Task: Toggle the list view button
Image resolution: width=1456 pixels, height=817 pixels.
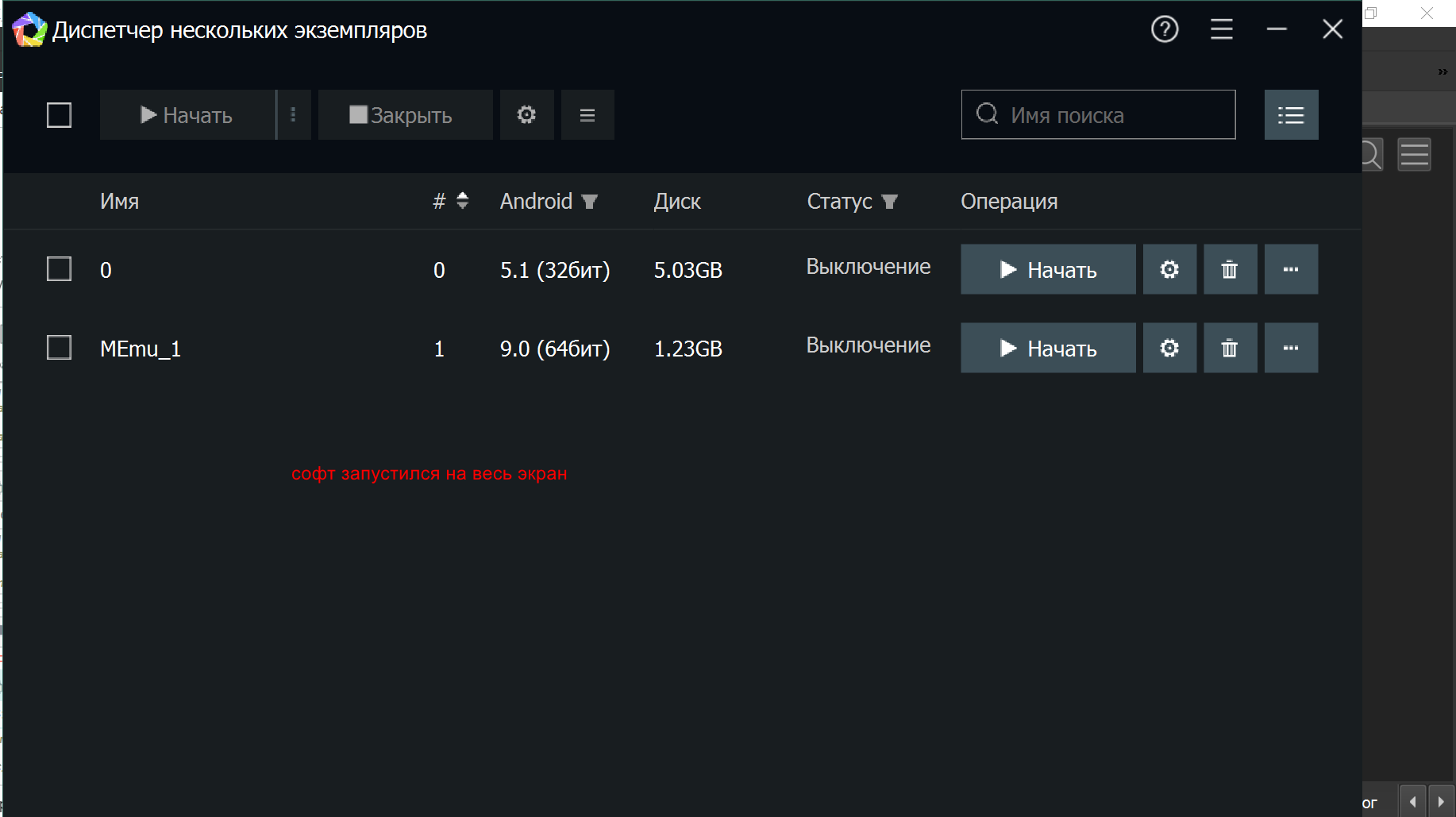Action: click(1291, 115)
